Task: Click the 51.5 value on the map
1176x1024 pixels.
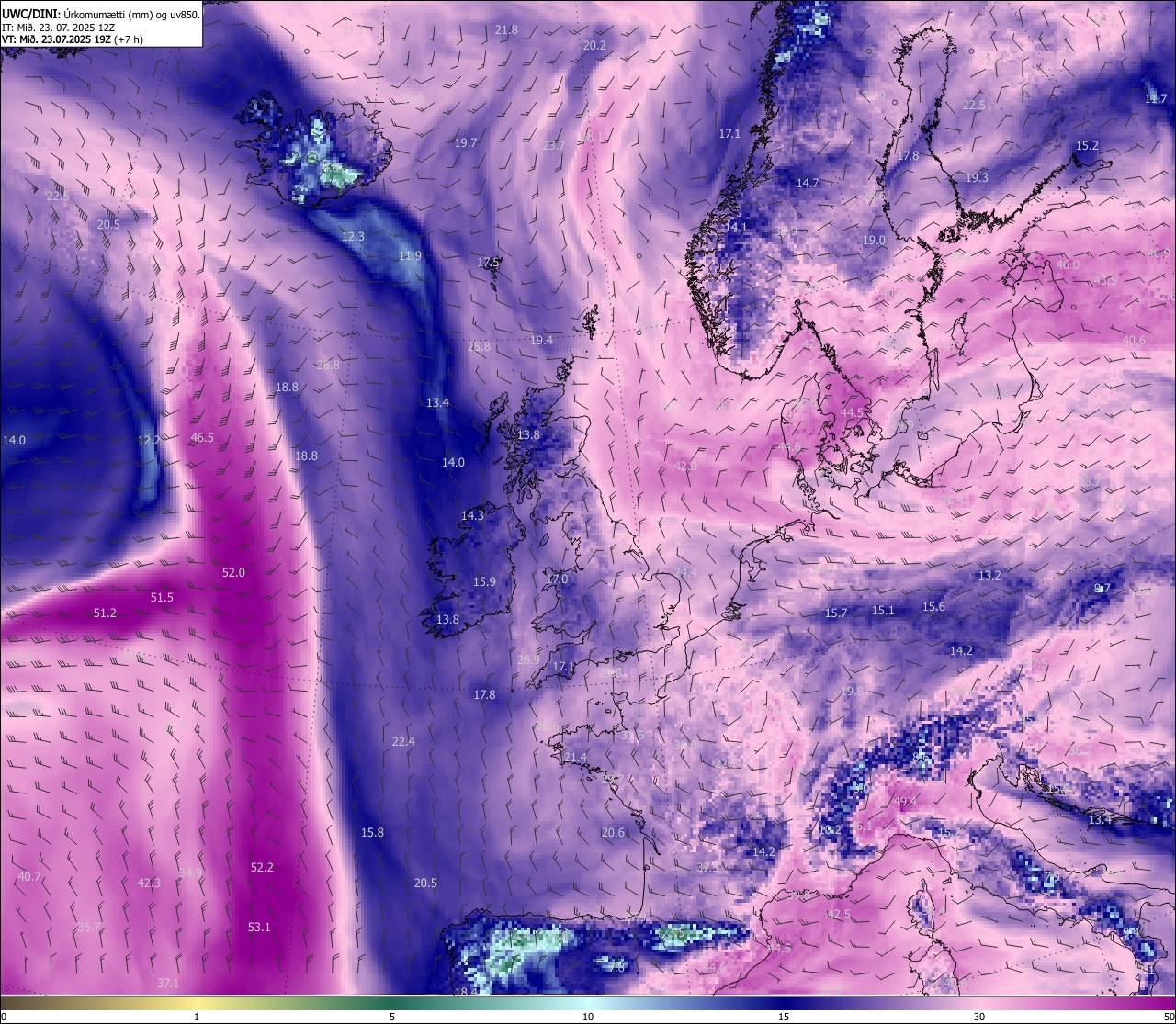Action: coord(162,597)
